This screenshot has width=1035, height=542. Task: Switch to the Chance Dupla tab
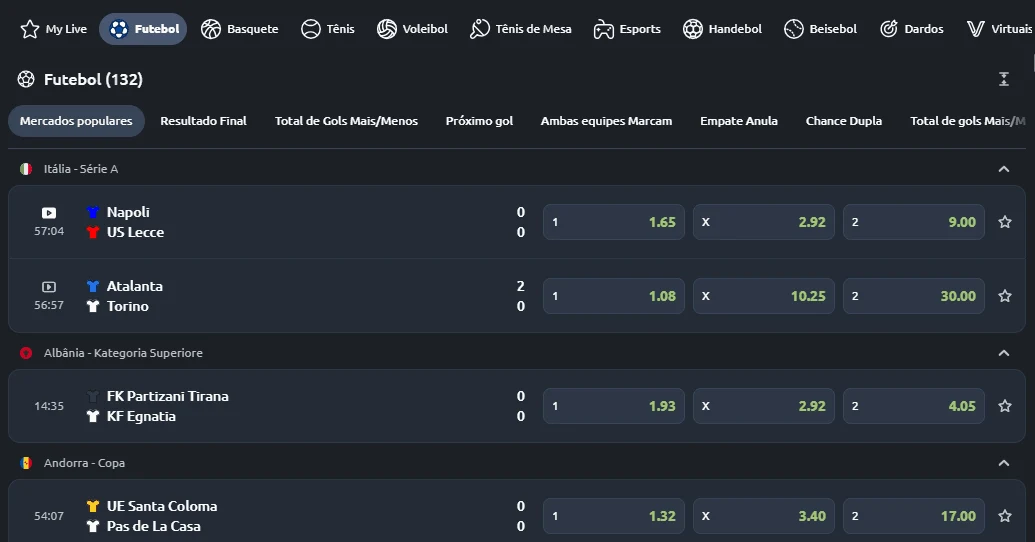[x=844, y=121]
